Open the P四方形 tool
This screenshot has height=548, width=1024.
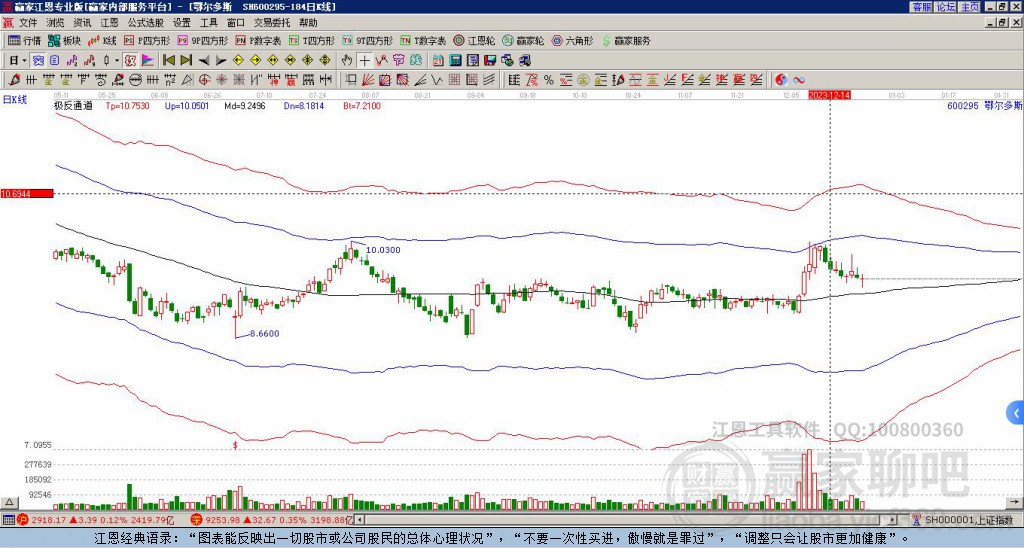click(147, 40)
